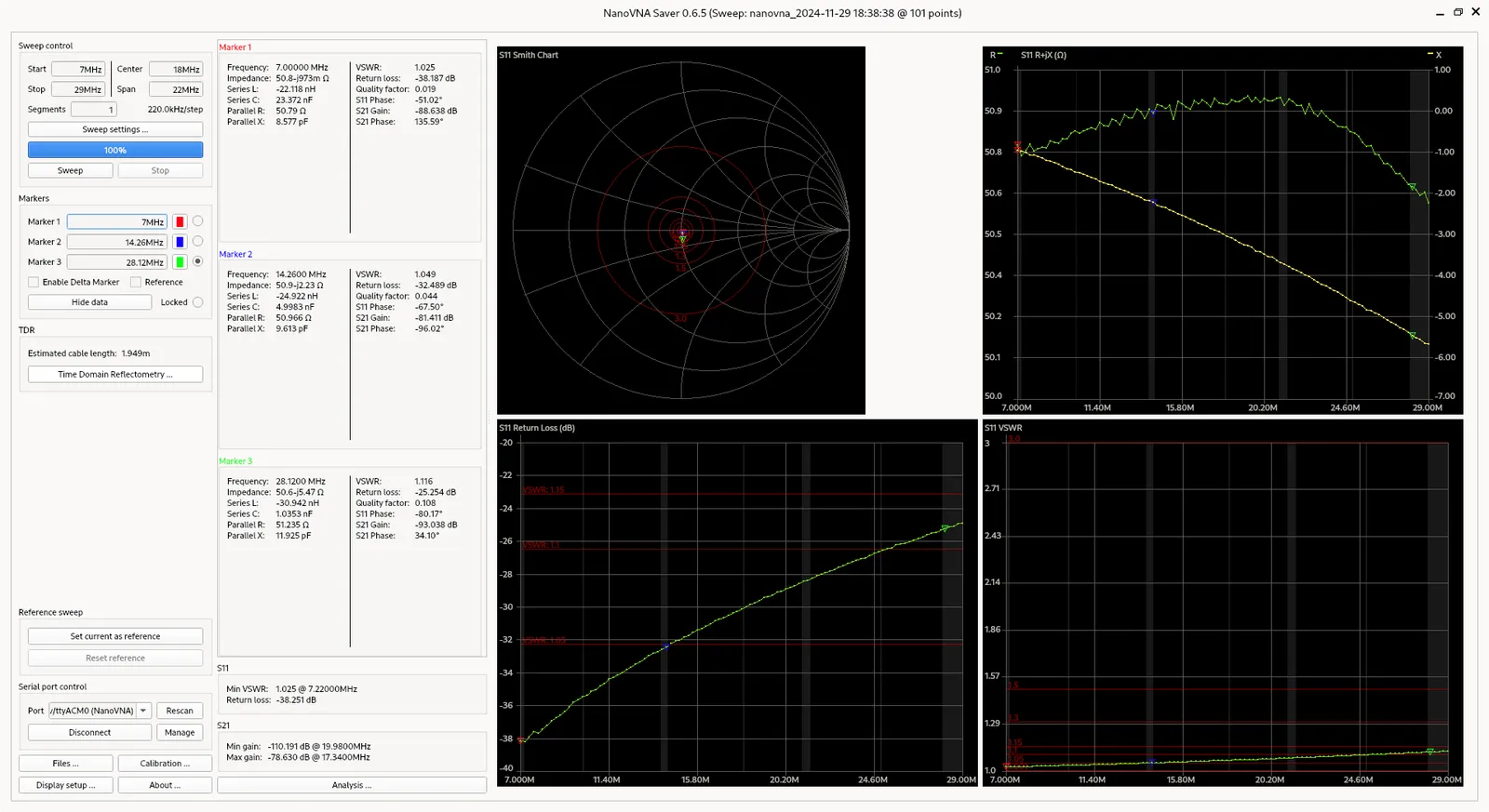The height and width of the screenshot is (812, 1489).
Task: Click the Start frequency field
Action: click(78, 69)
